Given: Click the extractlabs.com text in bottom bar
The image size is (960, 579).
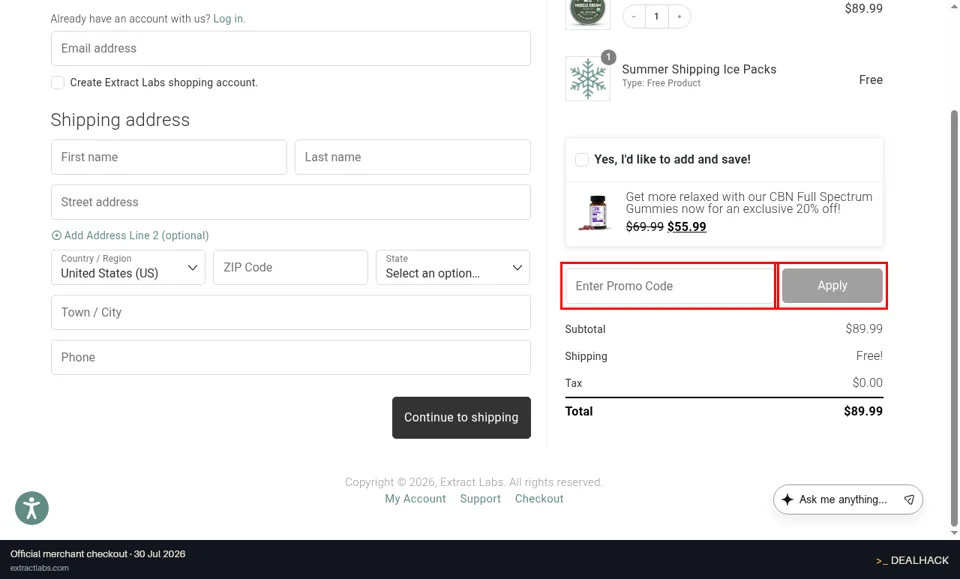Looking at the screenshot, I should 39,568.
